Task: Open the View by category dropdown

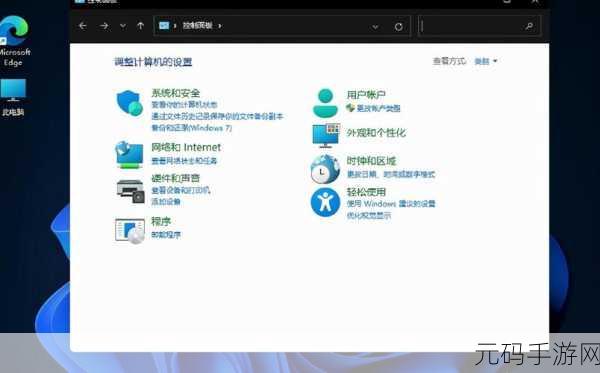Action: 486,61
